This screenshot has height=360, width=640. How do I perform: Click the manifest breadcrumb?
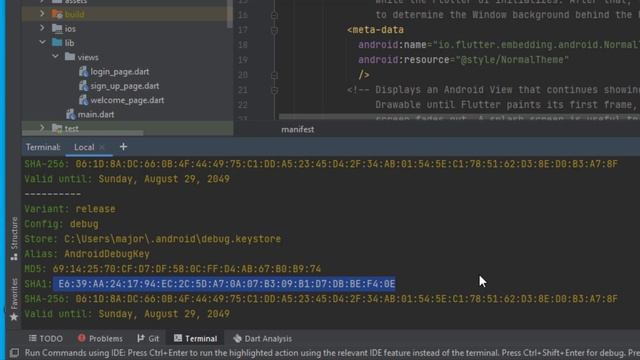[298, 129]
